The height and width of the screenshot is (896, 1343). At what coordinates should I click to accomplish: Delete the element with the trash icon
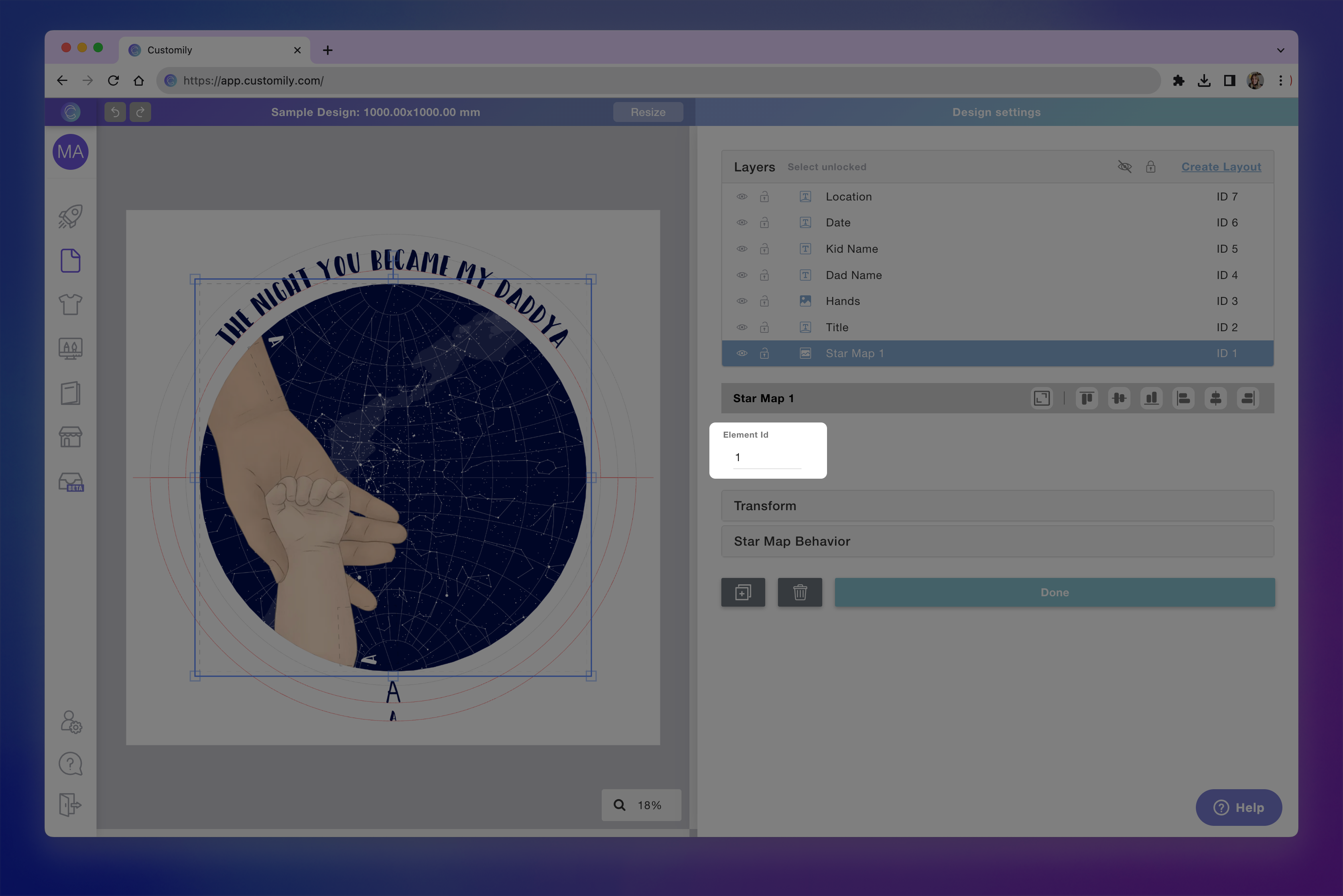click(x=799, y=593)
